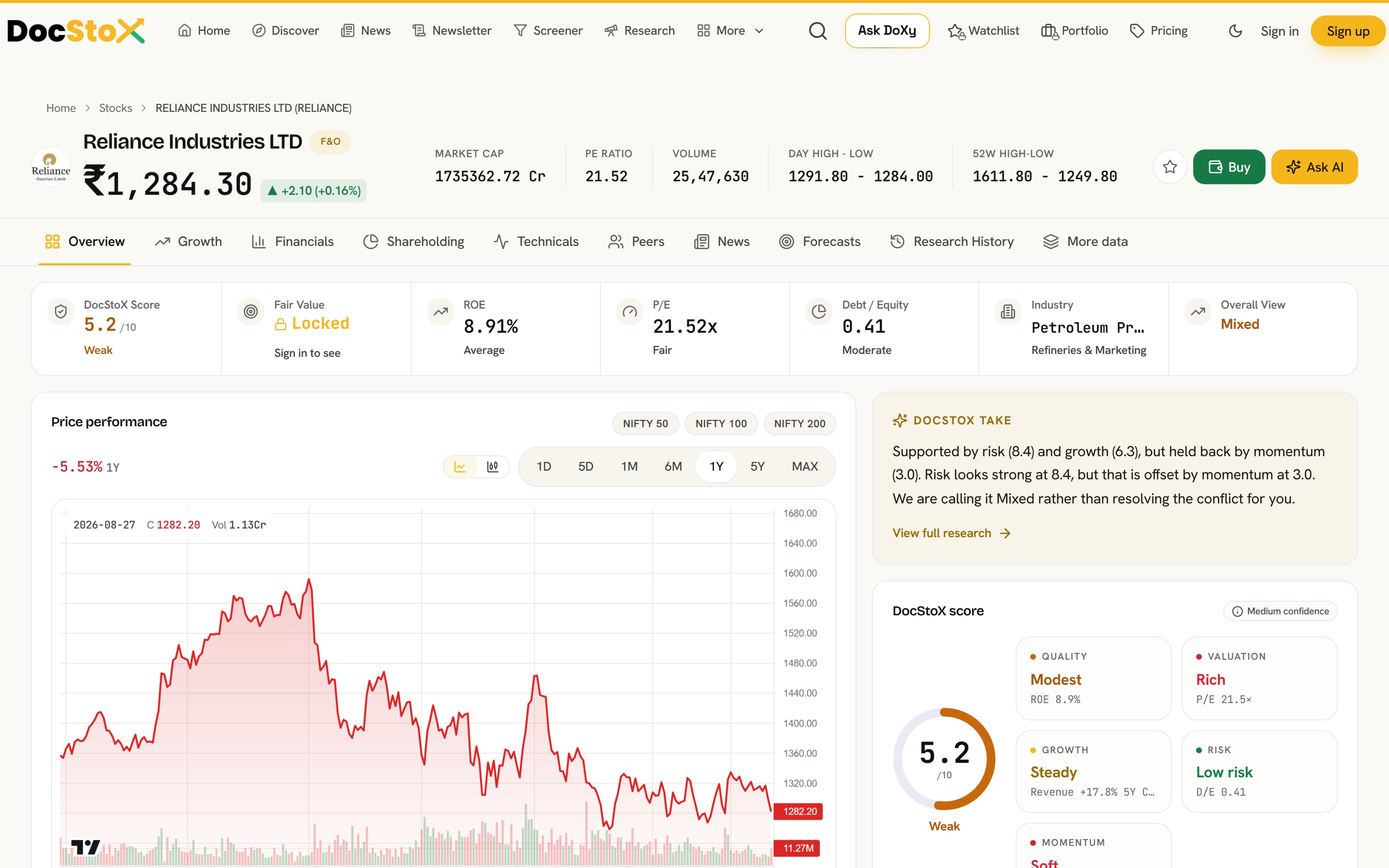
Task: Open the search magnifier icon
Action: 818,31
